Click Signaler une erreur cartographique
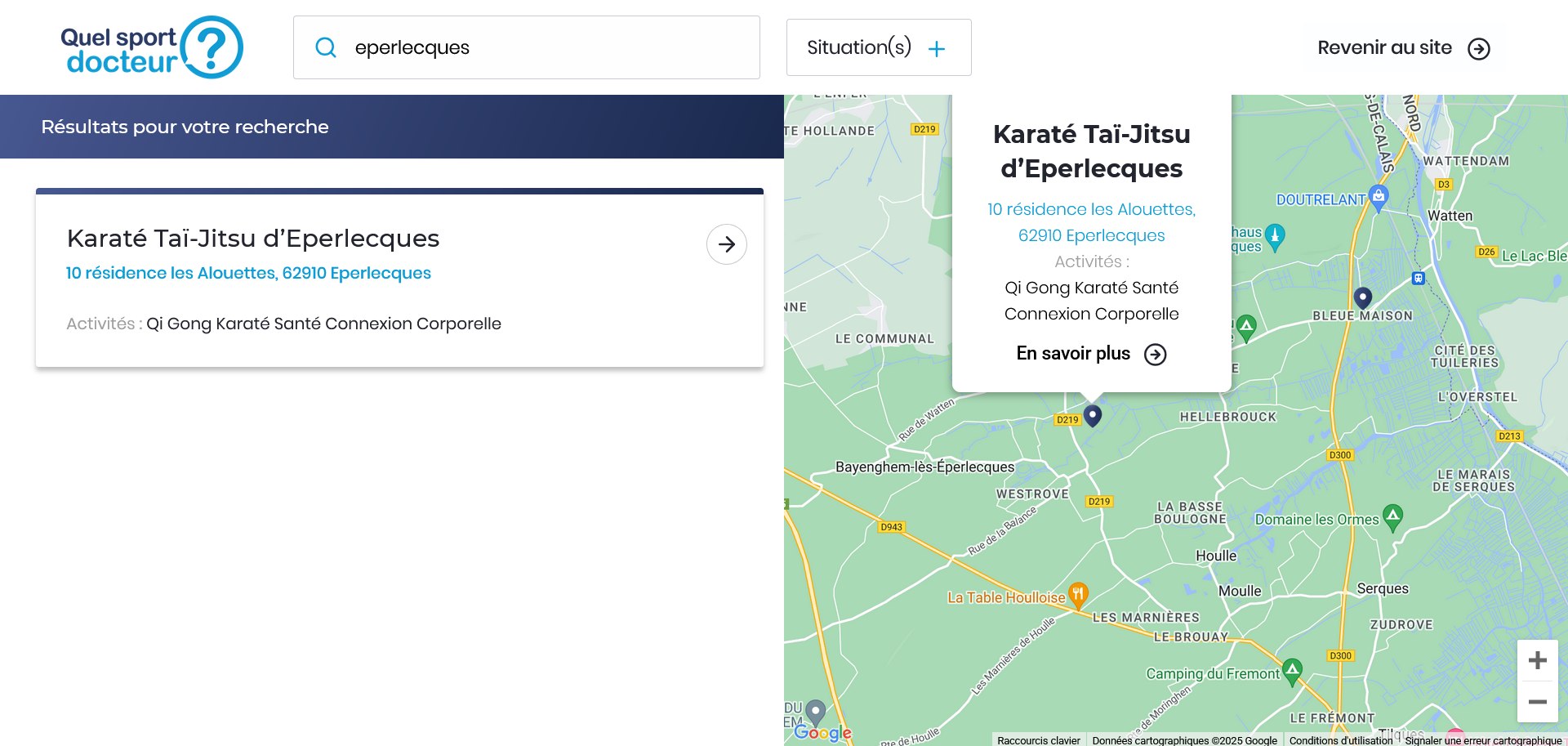The height and width of the screenshot is (746, 1568). 1483,740
